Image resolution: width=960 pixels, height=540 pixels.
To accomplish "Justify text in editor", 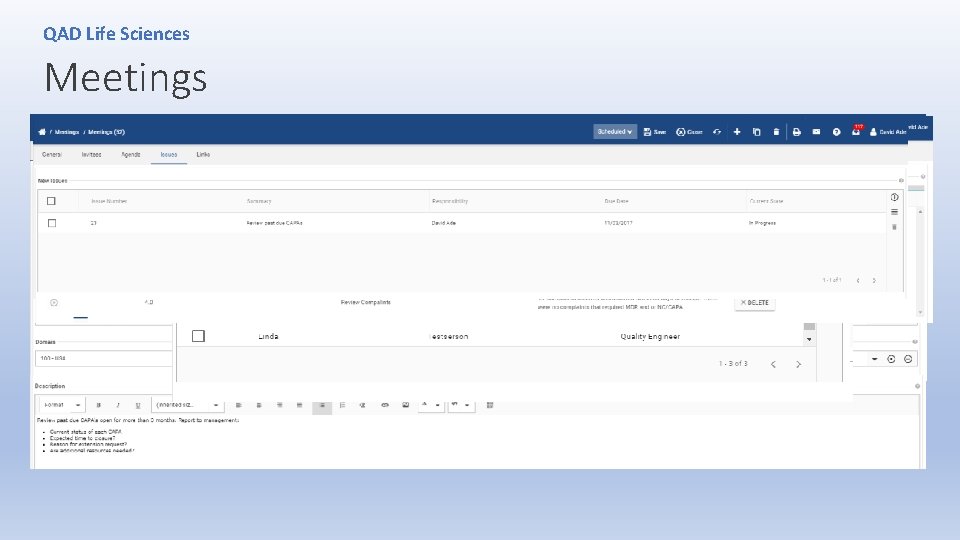I will [299, 405].
